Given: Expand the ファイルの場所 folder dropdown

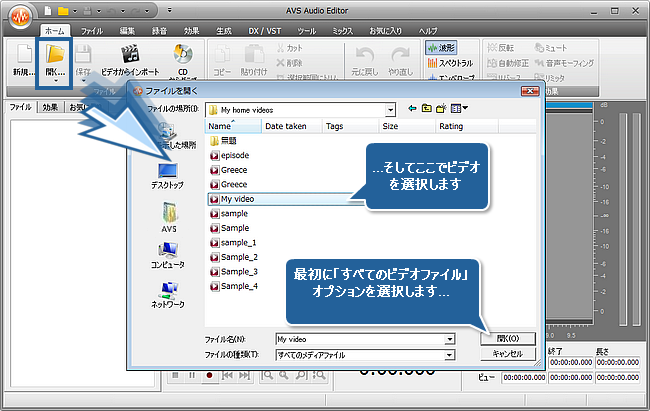Looking at the screenshot, I should click(392, 108).
